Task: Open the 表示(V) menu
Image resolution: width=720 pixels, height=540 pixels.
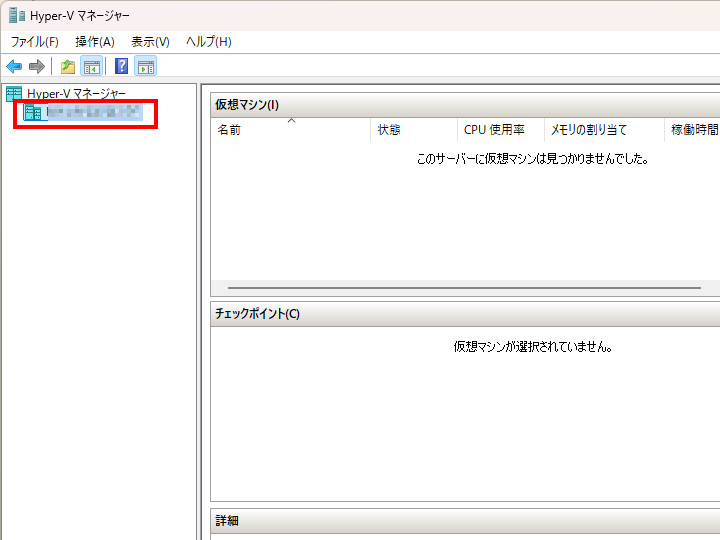Action: 150,42
